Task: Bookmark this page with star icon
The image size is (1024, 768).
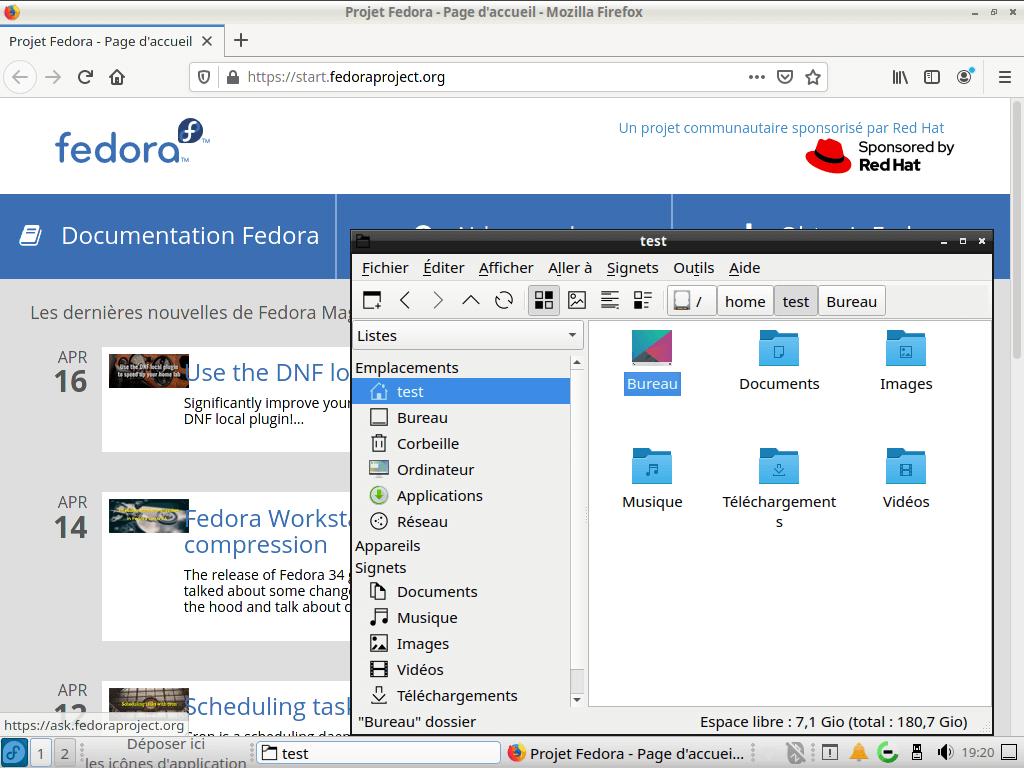Action: coord(812,77)
